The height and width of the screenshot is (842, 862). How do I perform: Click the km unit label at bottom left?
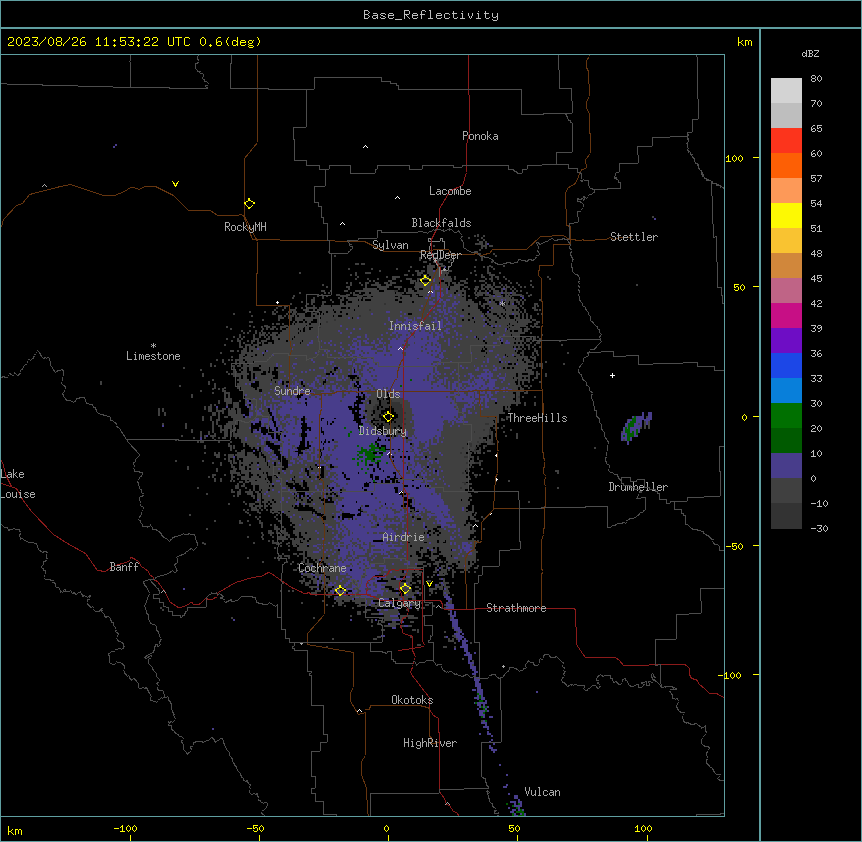15,830
